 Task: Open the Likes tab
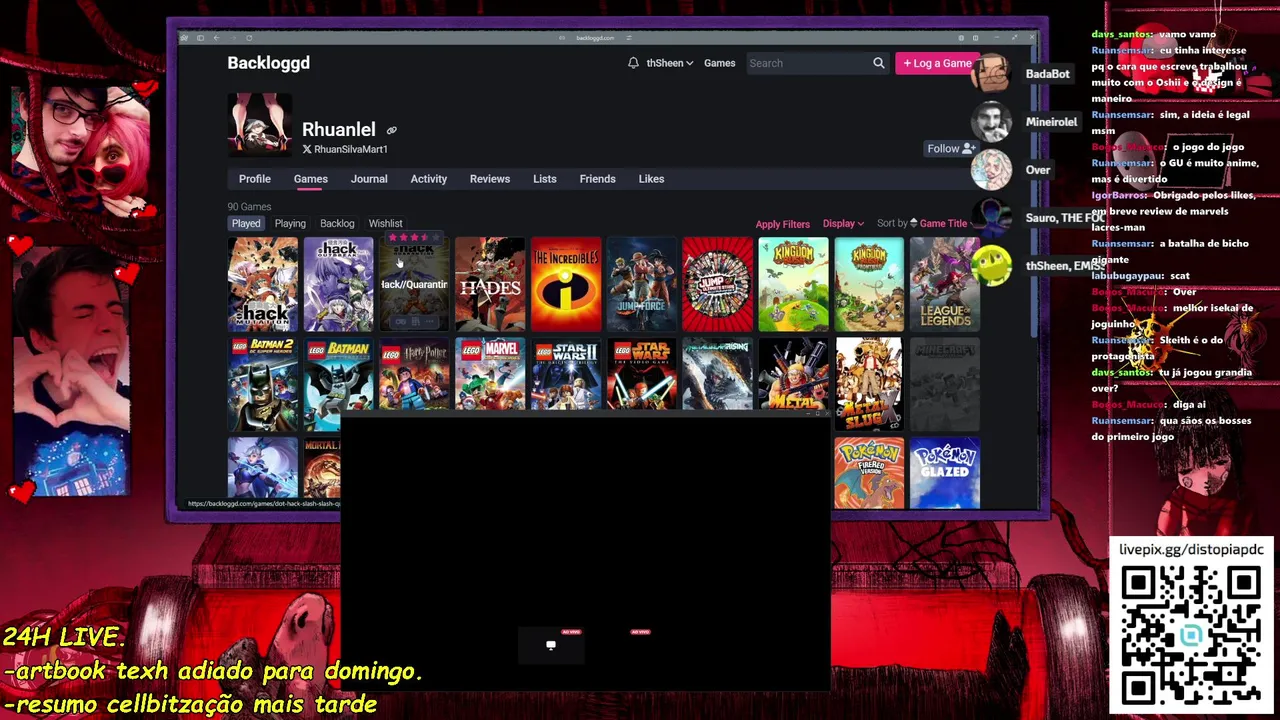pyautogui.click(x=651, y=179)
